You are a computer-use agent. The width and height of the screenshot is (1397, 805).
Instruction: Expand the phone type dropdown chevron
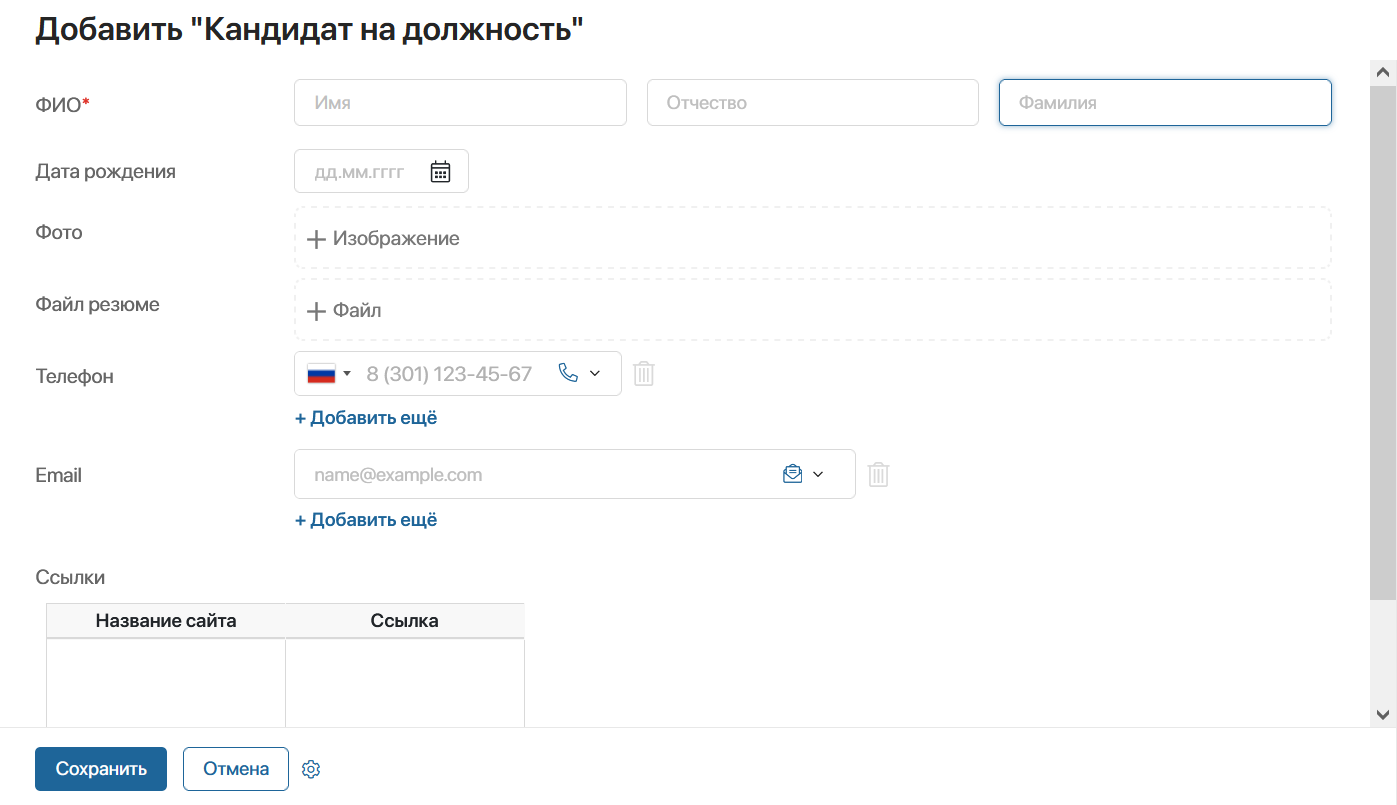click(596, 373)
